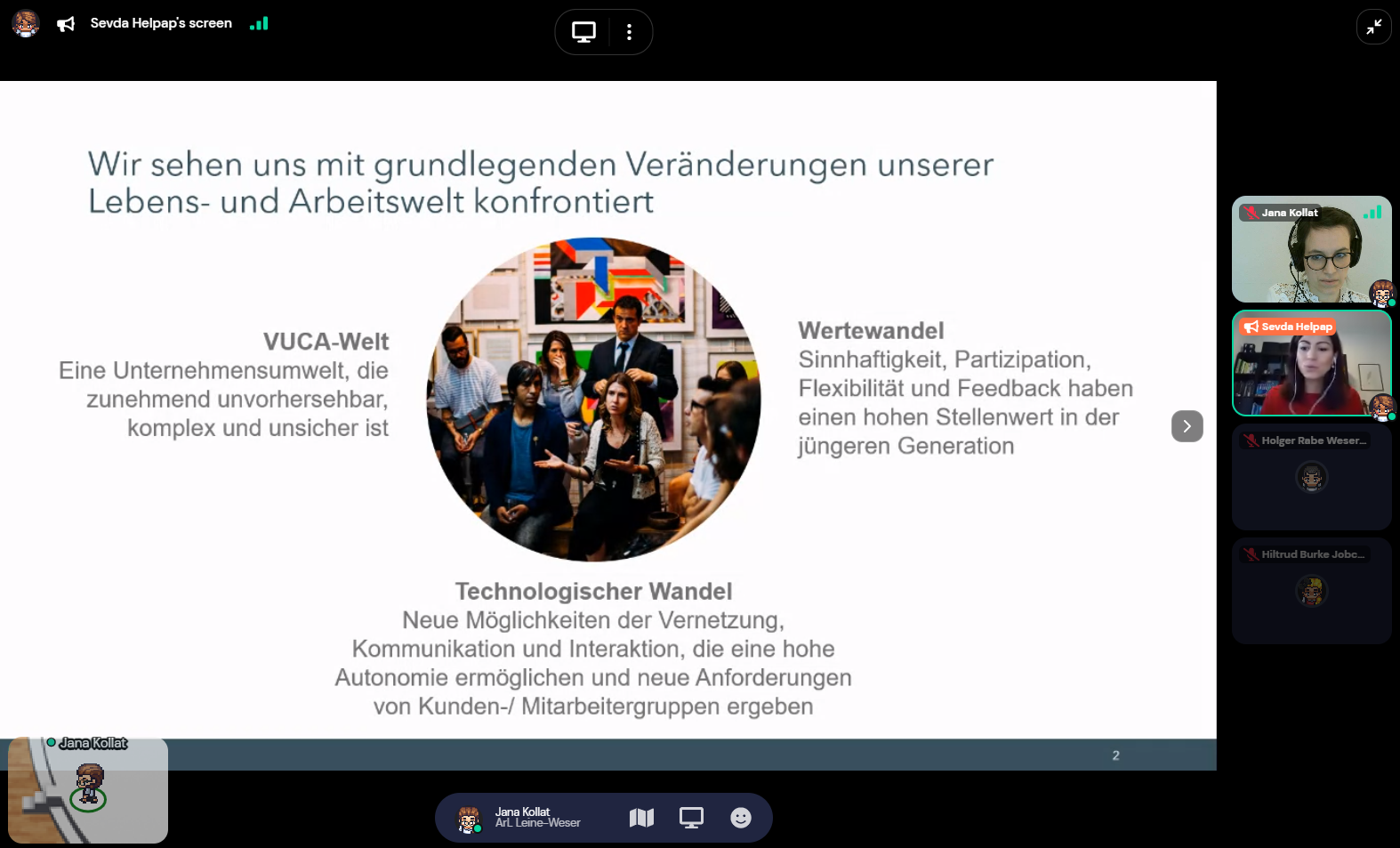
Task: Open the emoji reactions smiley button
Action: coord(740,818)
